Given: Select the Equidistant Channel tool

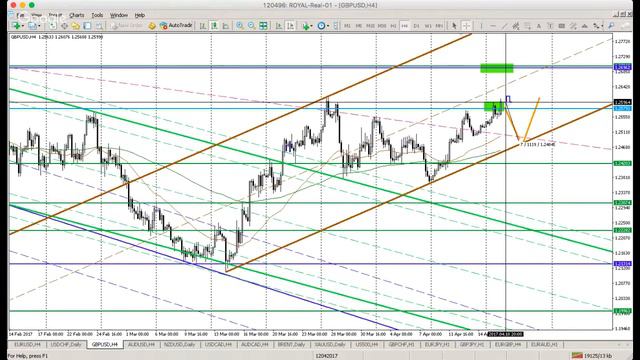Looking at the screenshot, I should pos(516,26).
